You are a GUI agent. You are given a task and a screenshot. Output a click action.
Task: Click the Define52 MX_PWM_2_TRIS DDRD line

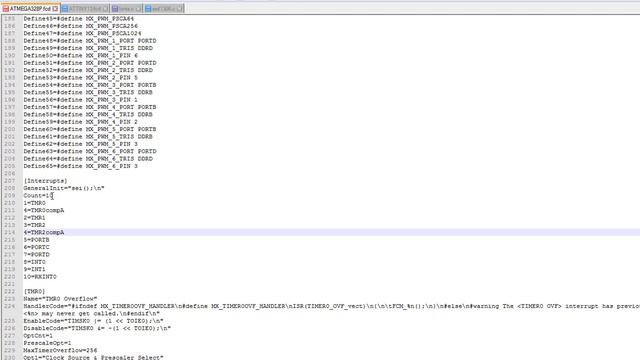coord(88,70)
